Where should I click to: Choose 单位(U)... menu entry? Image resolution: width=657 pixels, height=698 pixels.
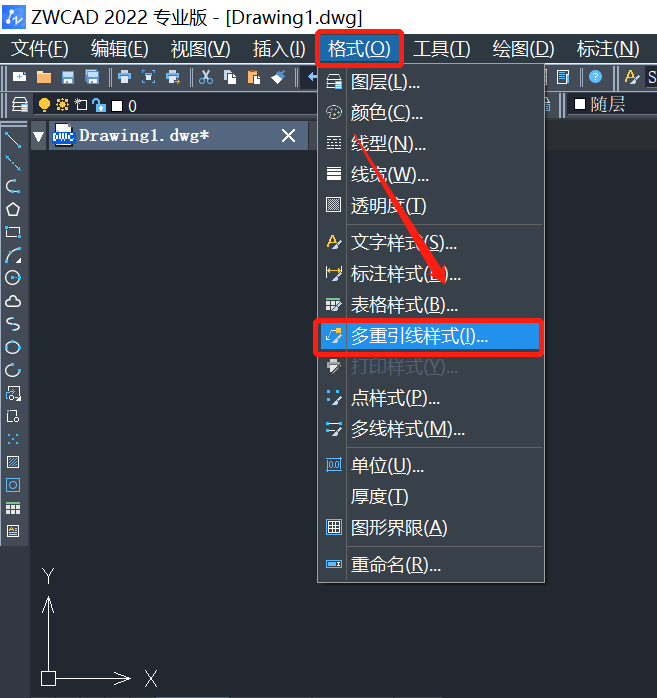[x=431, y=466]
